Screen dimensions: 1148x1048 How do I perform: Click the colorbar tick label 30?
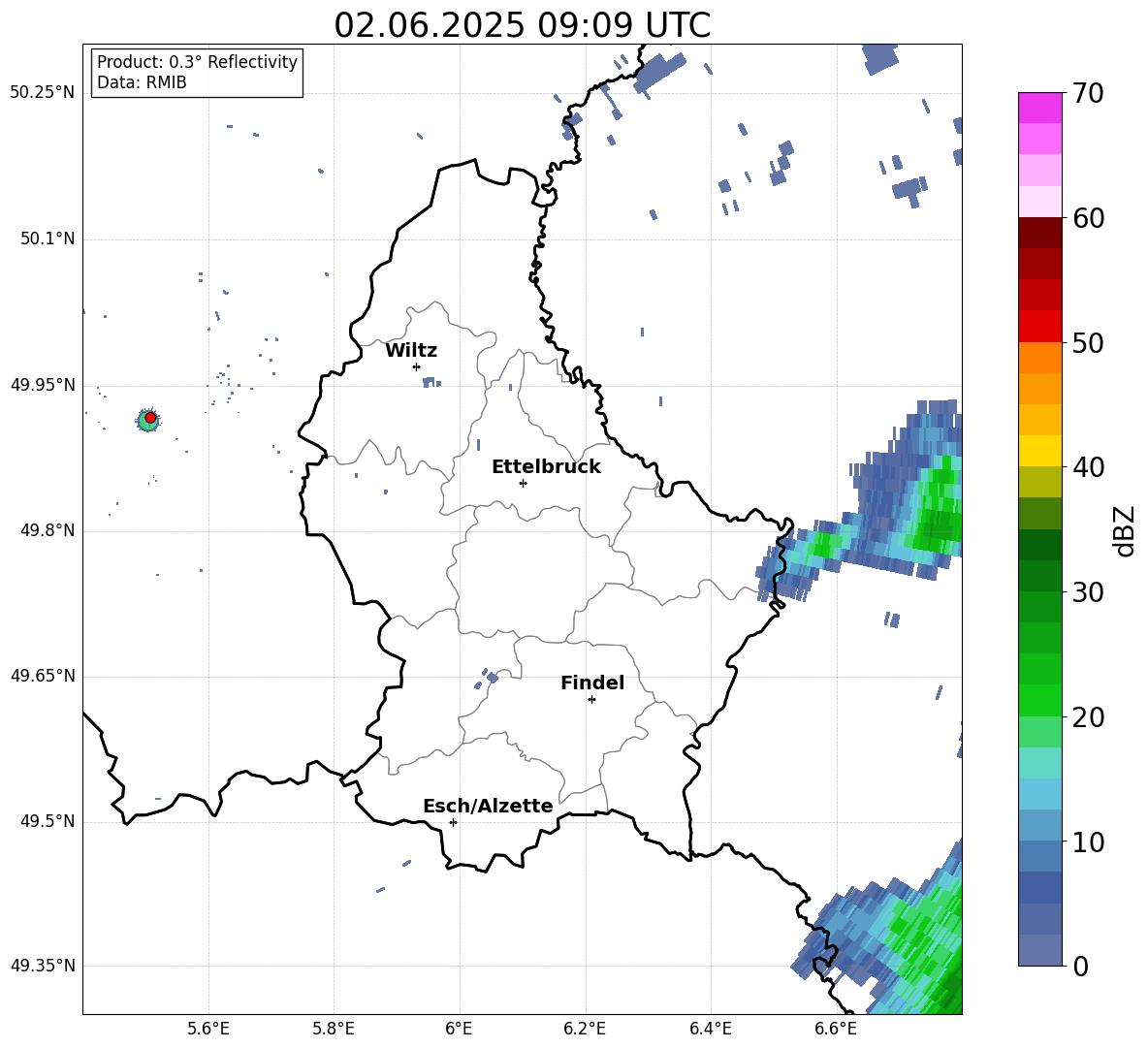[x=1088, y=592]
